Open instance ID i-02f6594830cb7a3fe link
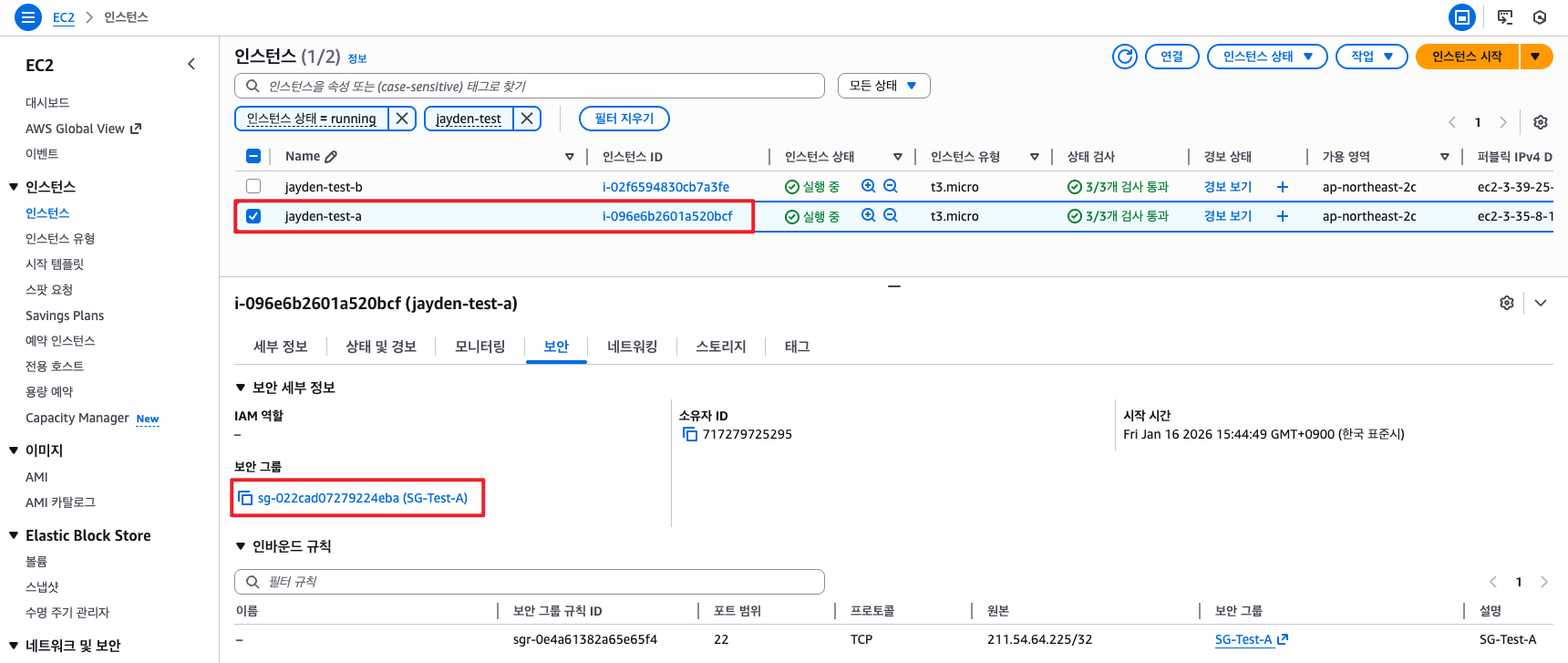 pos(665,187)
